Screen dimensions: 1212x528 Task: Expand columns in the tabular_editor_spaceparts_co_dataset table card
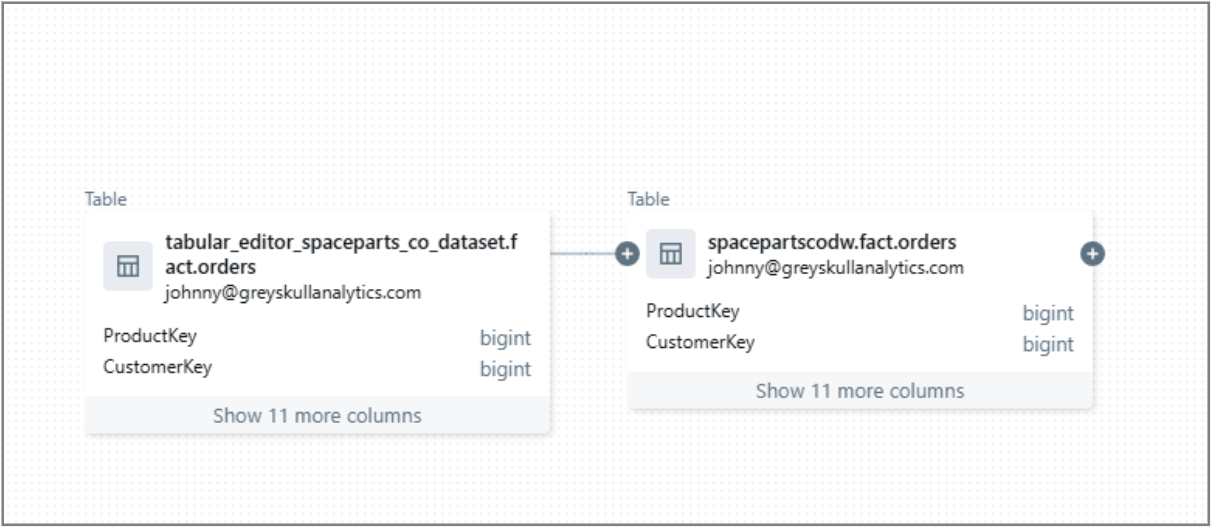tap(317, 415)
